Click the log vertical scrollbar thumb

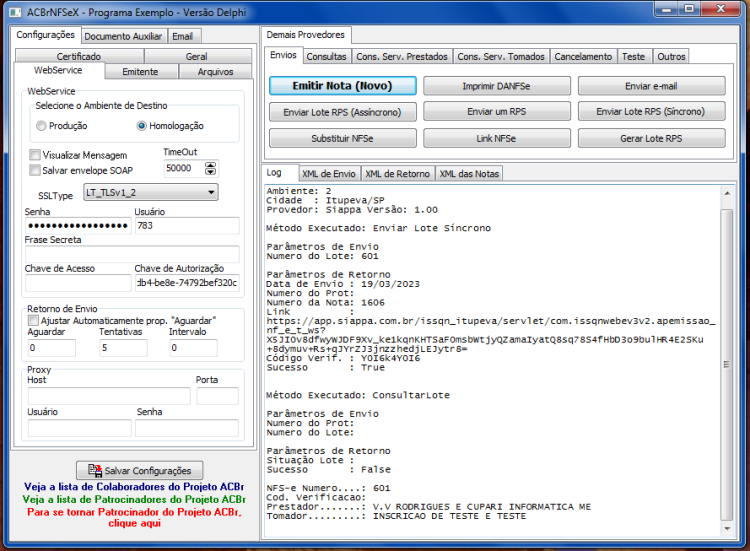(x=727, y=364)
